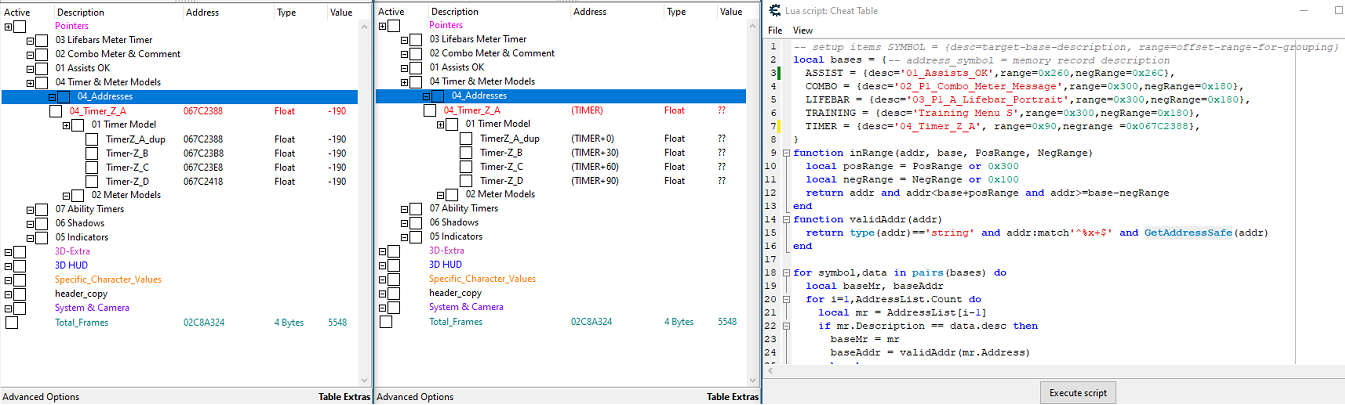Open Advanced Options below the left address list
Screen dimensions: 1345x405
[x=40, y=397]
